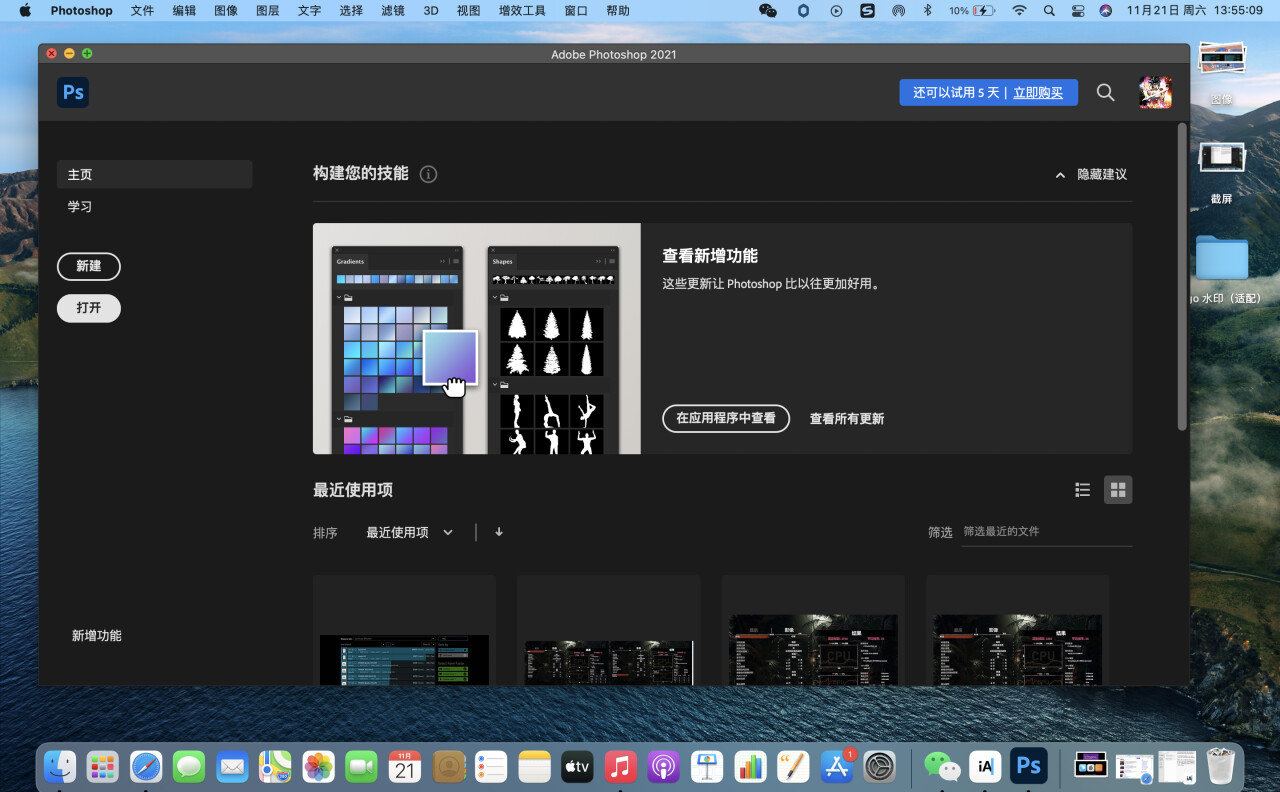1280x792 pixels.
Task: Expand the 最近使用项 sort dropdown
Action: pos(410,532)
